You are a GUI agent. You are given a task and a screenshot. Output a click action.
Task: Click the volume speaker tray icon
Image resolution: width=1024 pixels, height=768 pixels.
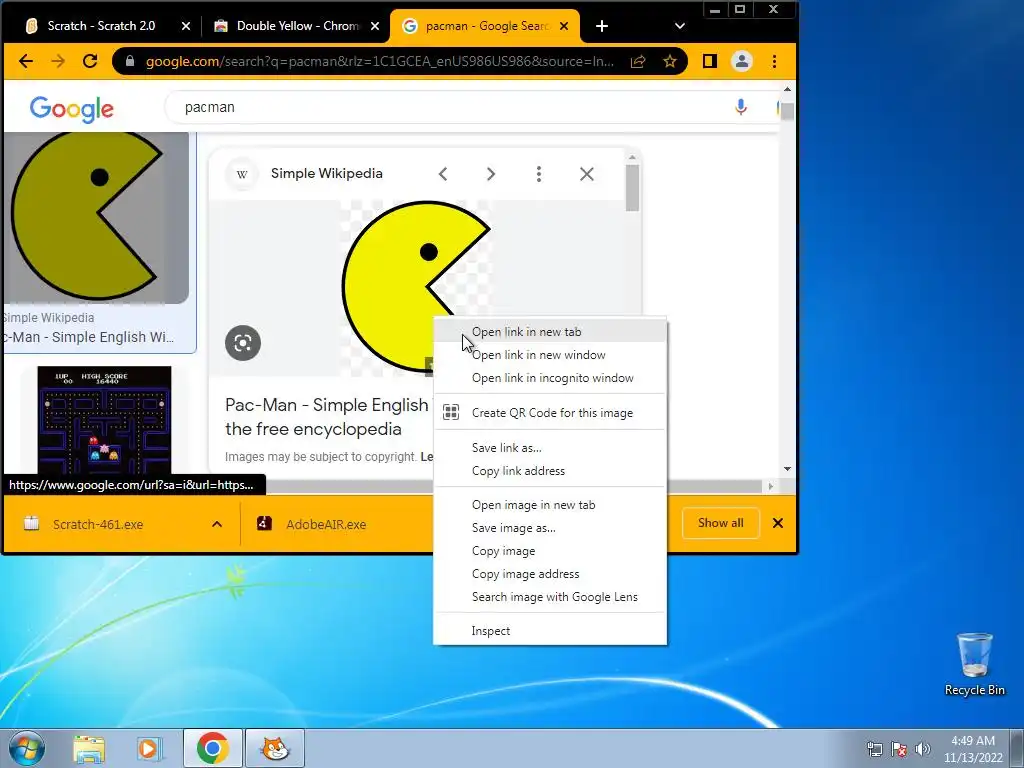923,748
